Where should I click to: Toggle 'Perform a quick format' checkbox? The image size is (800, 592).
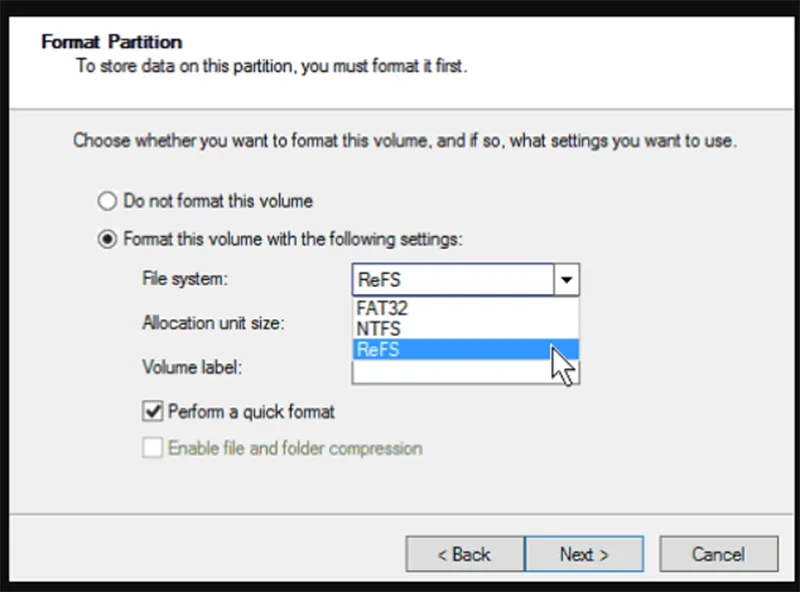point(153,411)
